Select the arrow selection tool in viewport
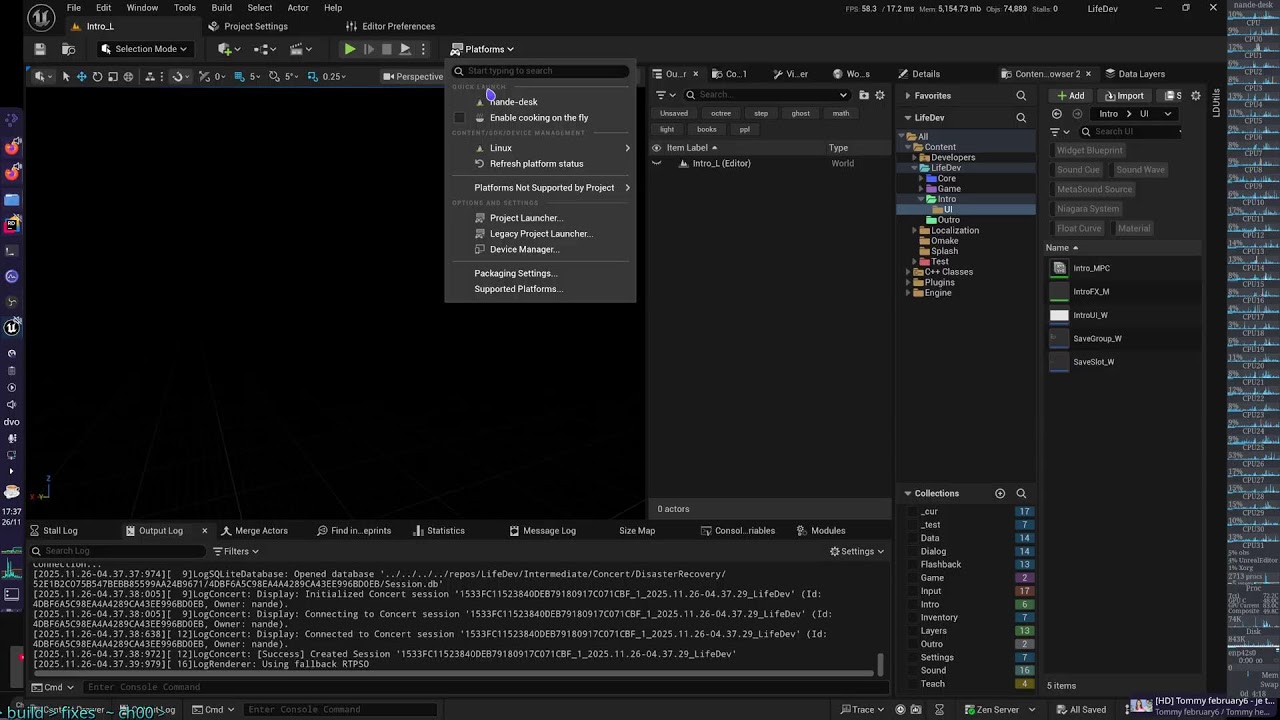The image size is (1280, 720). [66, 76]
